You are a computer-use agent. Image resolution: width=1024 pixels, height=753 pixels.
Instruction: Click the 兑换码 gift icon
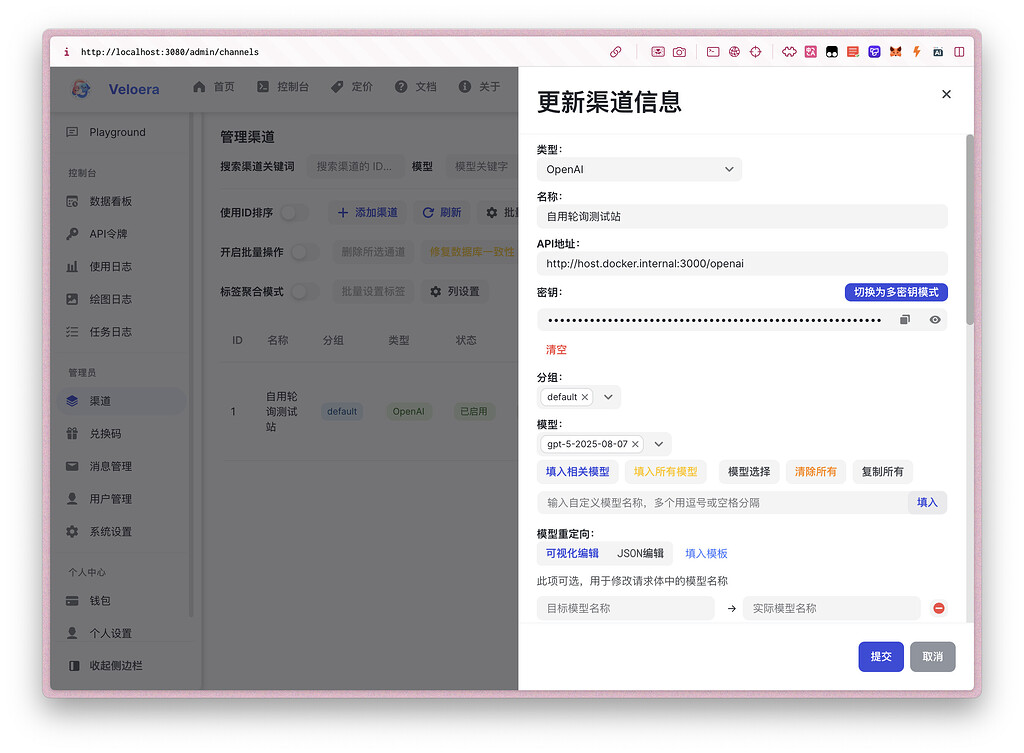tap(72, 434)
